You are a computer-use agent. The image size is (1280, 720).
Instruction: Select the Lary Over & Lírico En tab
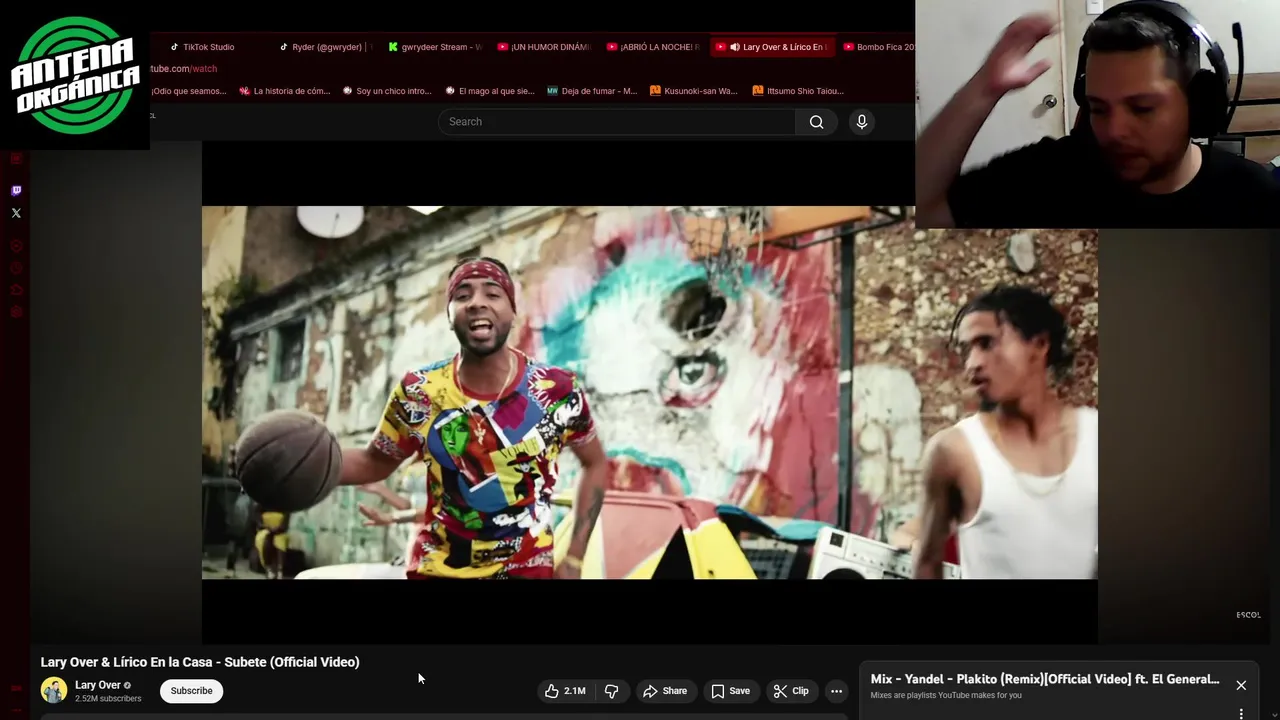pyautogui.click(x=772, y=47)
